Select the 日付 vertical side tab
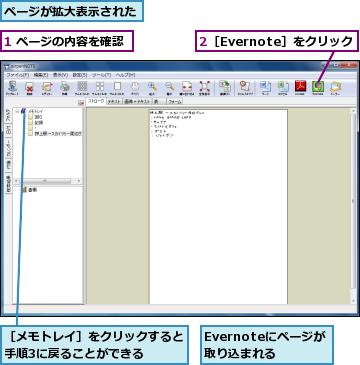 (8, 130)
